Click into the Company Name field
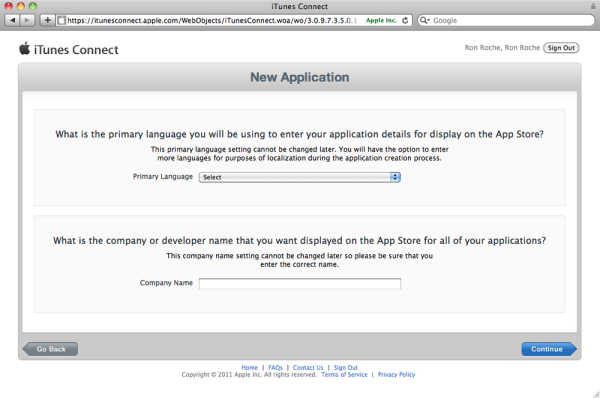Image resolution: width=600 pixels, height=398 pixels. pos(300,284)
